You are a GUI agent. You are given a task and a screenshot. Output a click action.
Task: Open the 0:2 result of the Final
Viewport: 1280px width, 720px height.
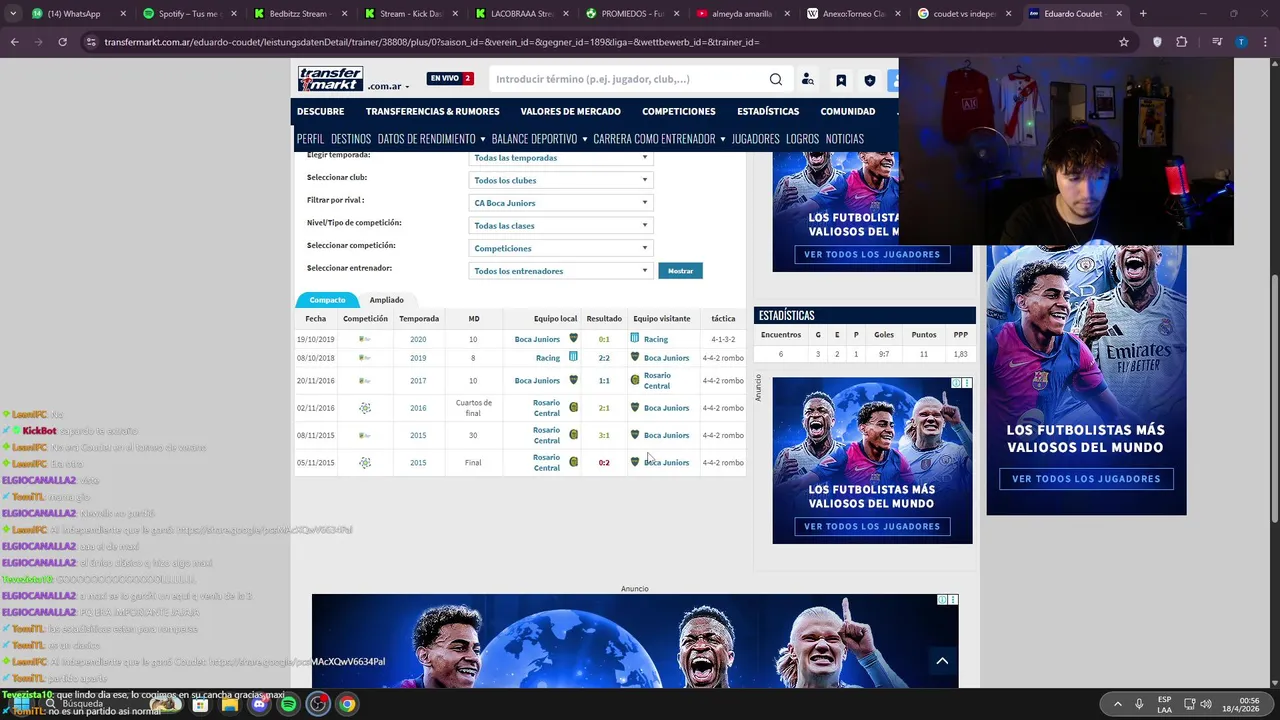tap(604, 463)
